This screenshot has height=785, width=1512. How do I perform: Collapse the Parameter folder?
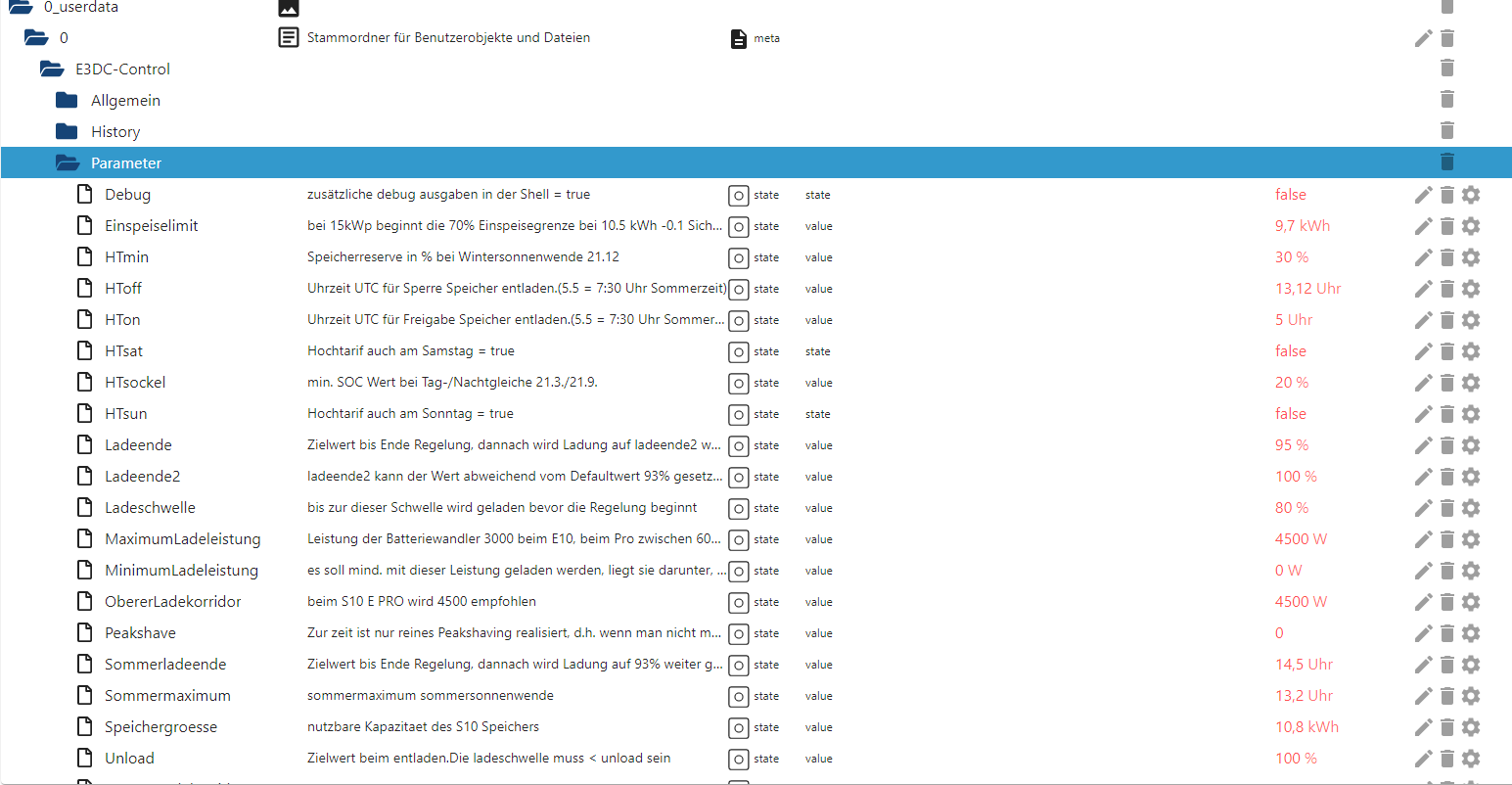pos(68,163)
